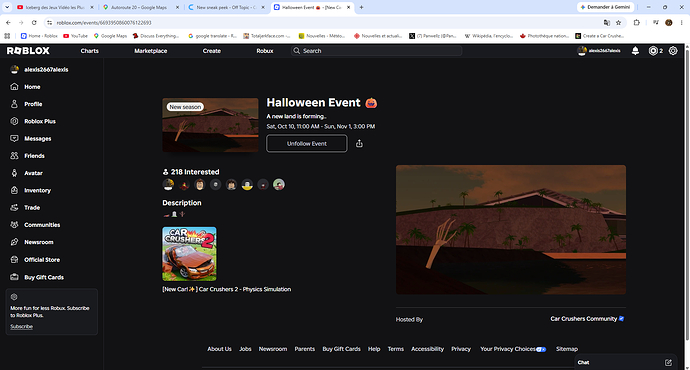
Task: Open the Newsroom sidebar icon
Action: 15,242
